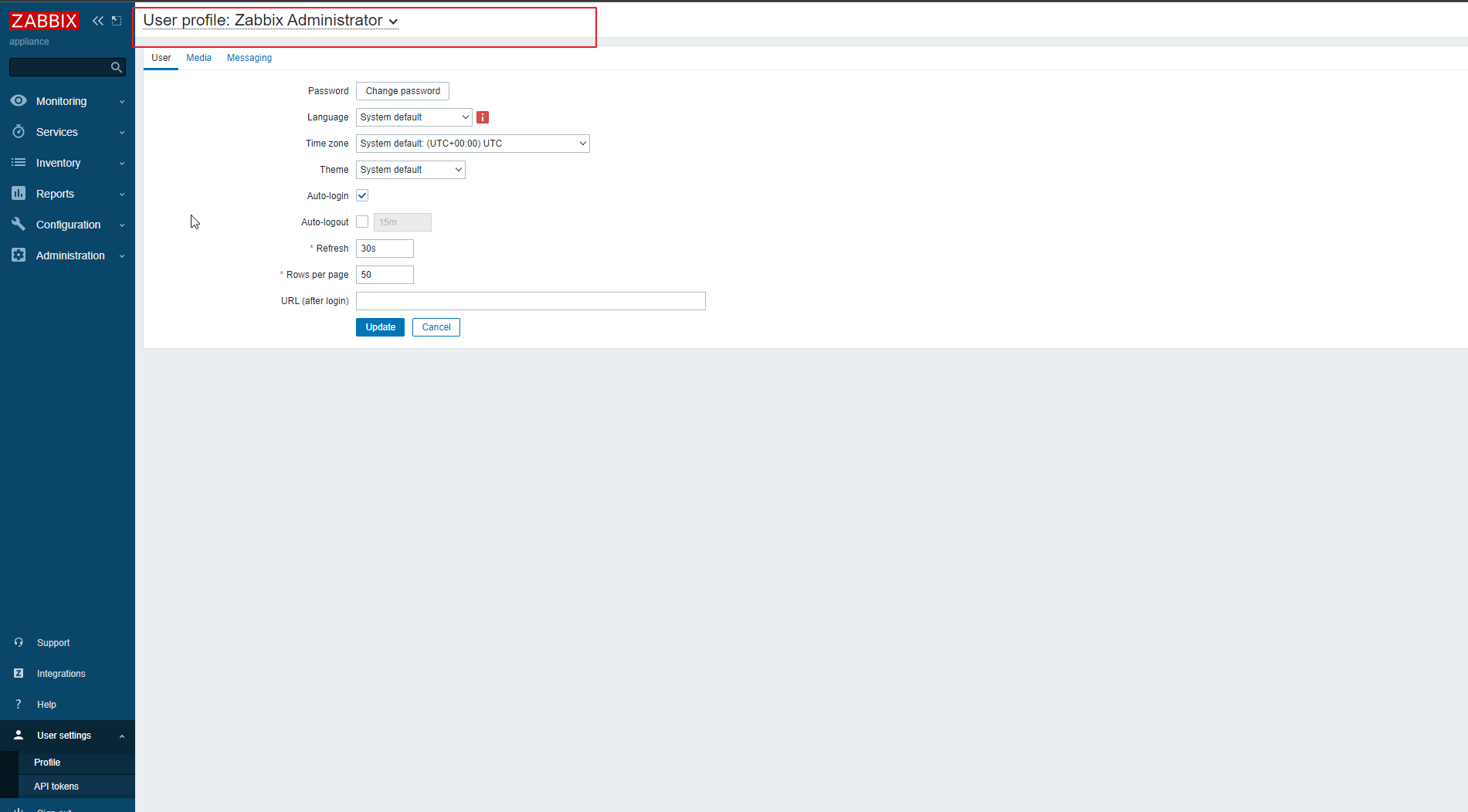Switch to the User tab
The width and height of the screenshot is (1468, 812).
click(x=161, y=58)
